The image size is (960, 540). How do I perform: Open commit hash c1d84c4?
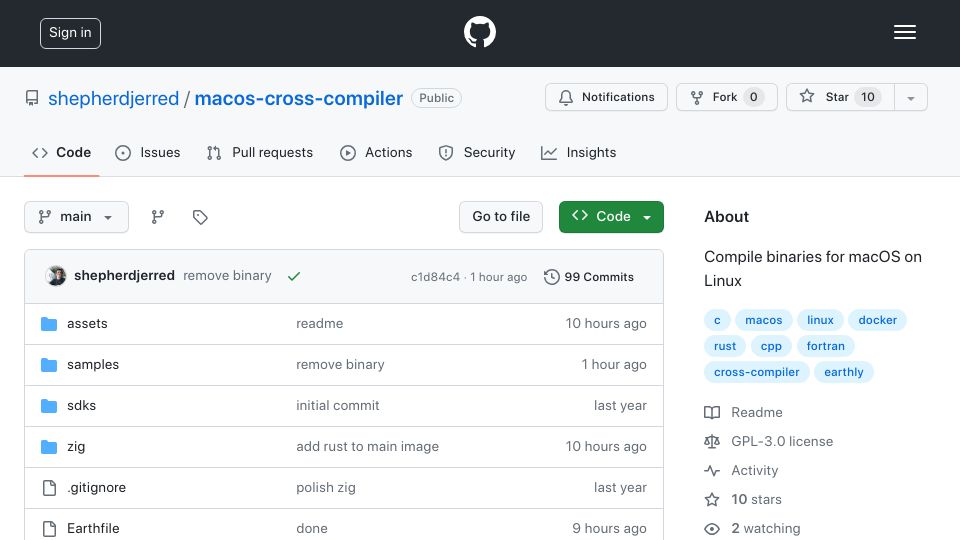(x=435, y=277)
